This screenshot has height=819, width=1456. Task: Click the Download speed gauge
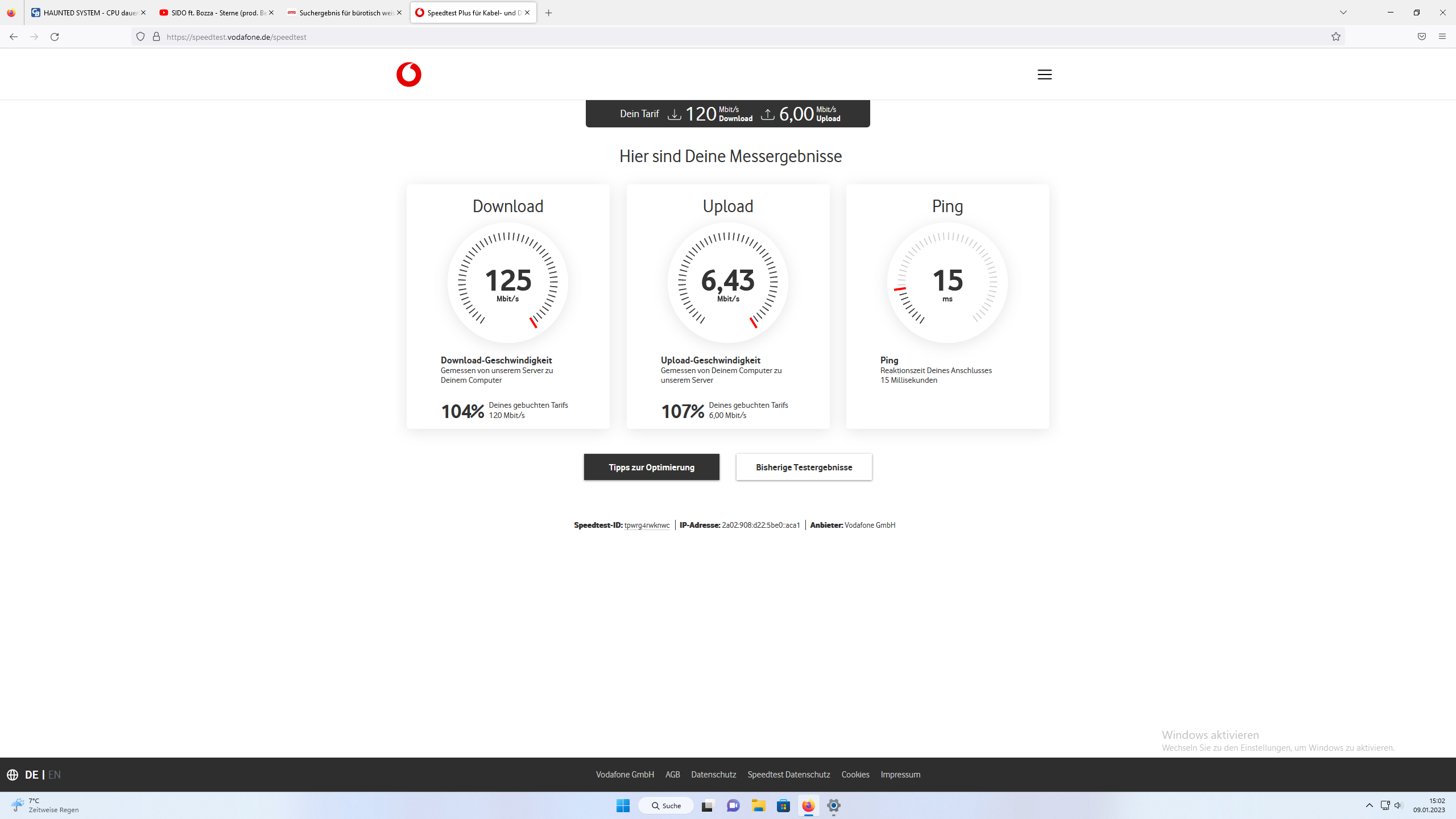pyautogui.click(x=507, y=283)
